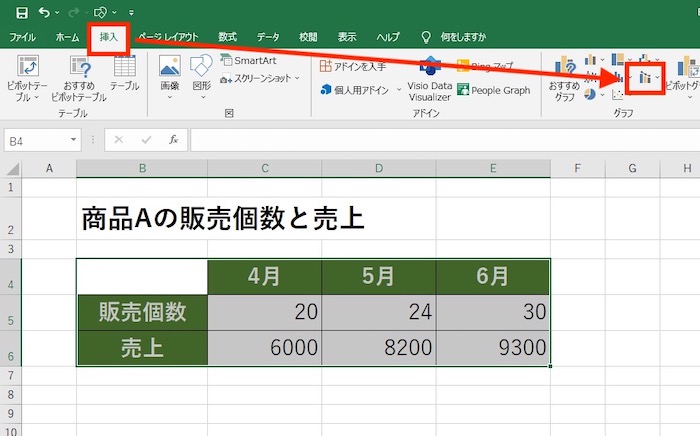Select the 5月 header cell
The width and height of the screenshot is (700, 436).
click(x=379, y=276)
